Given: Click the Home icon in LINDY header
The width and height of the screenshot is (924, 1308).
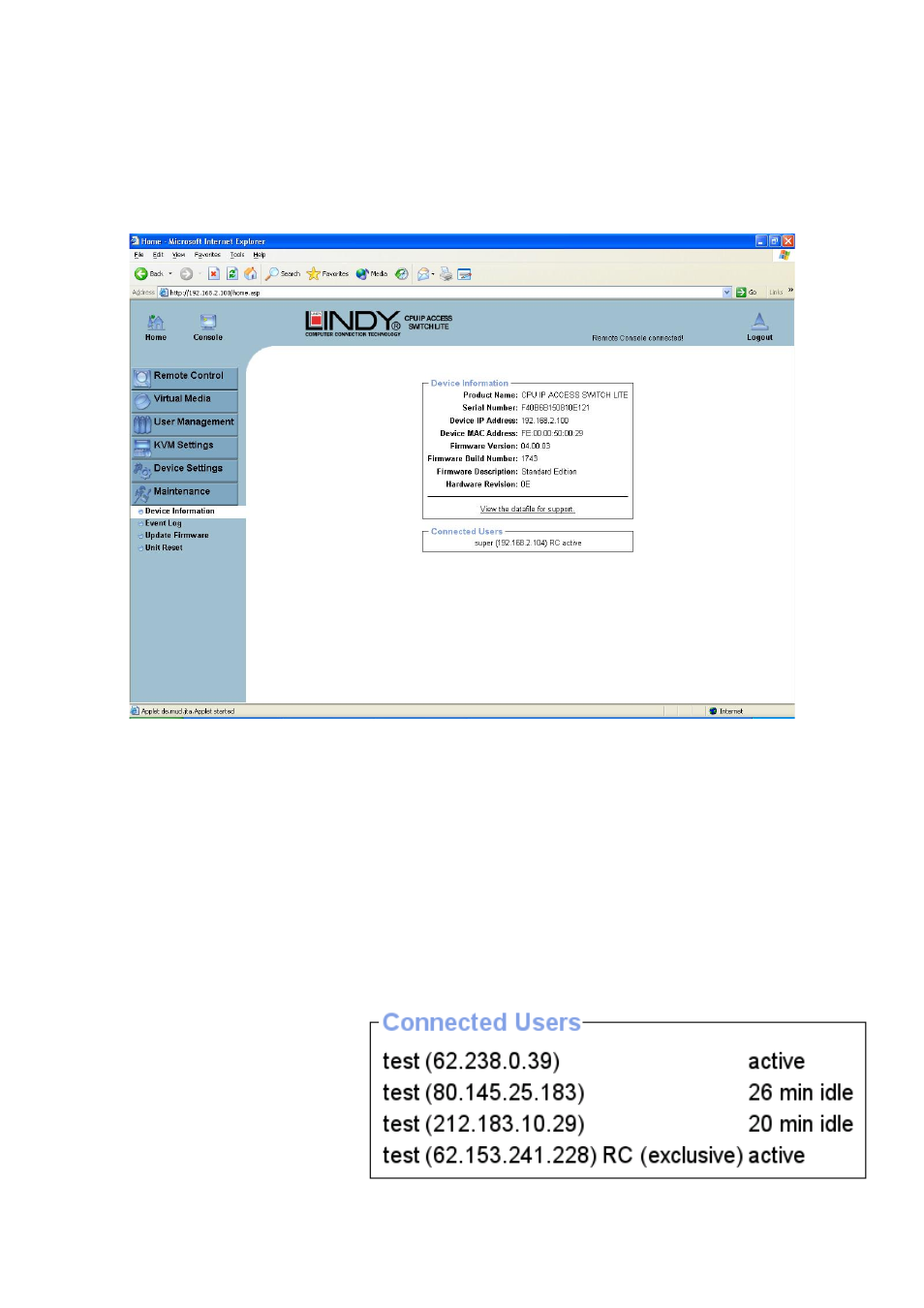Looking at the screenshot, I should (155, 322).
